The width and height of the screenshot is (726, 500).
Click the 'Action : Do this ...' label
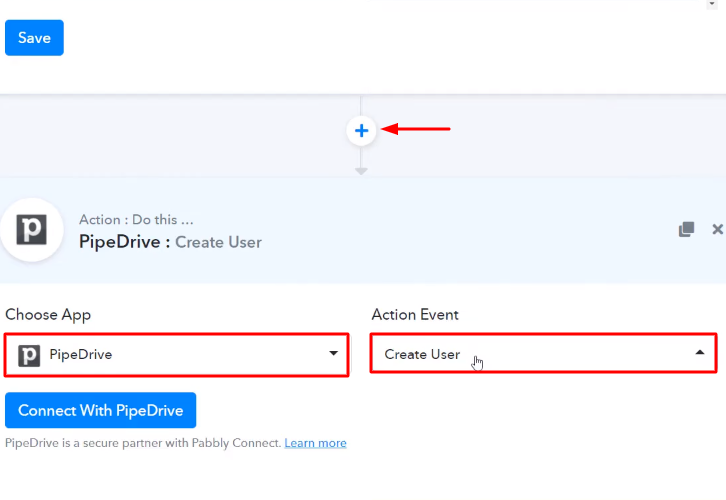(x=136, y=219)
